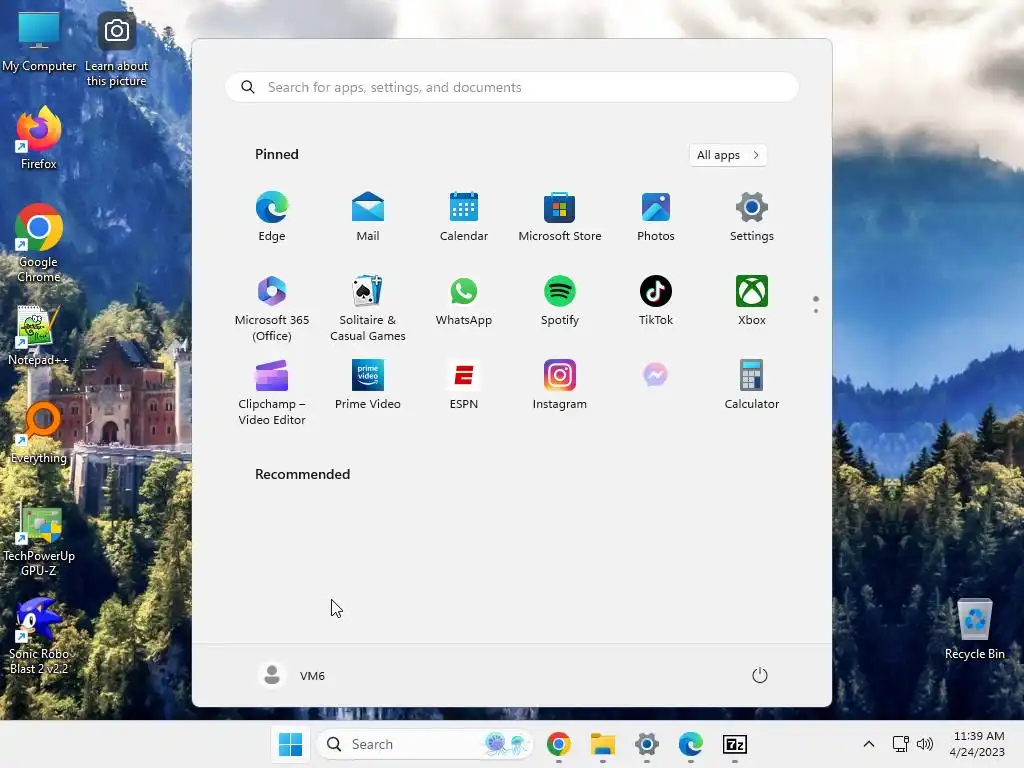1024x768 pixels.
Task: Open the VM6 user account menu
Action: coord(292,675)
